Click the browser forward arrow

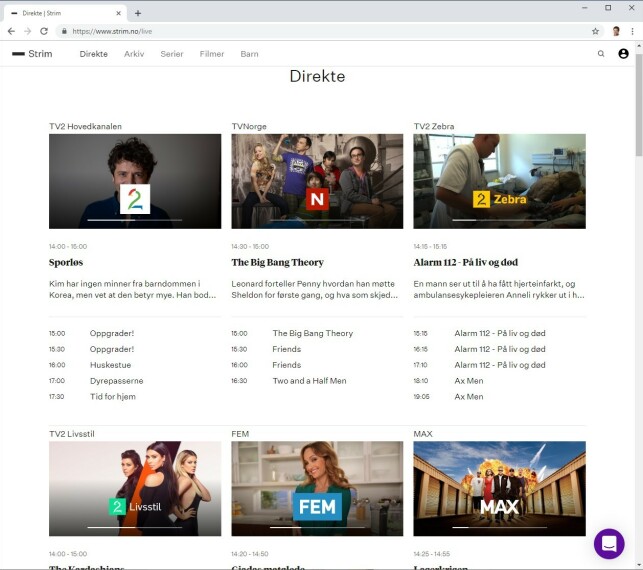click(27, 31)
